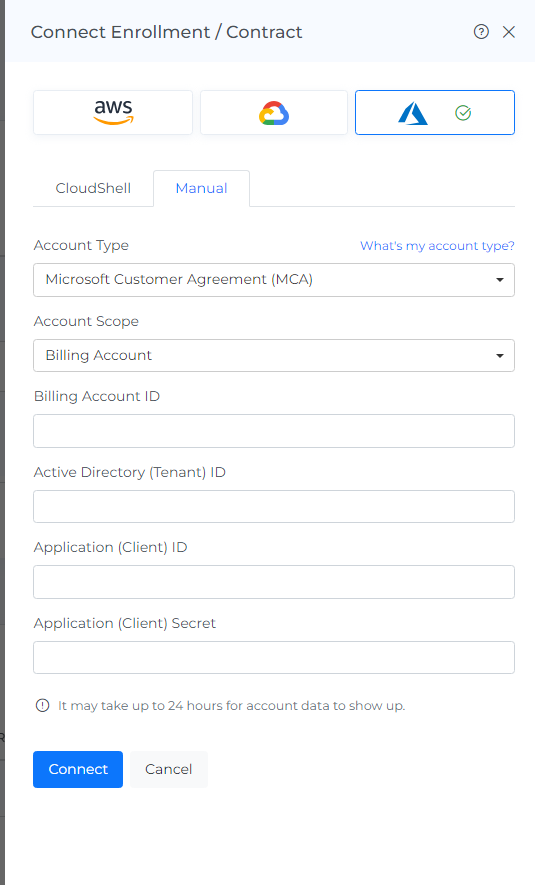Select the AWS provider logo
Image resolution: width=535 pixels, height=885 pixels.
coord(113,112)
